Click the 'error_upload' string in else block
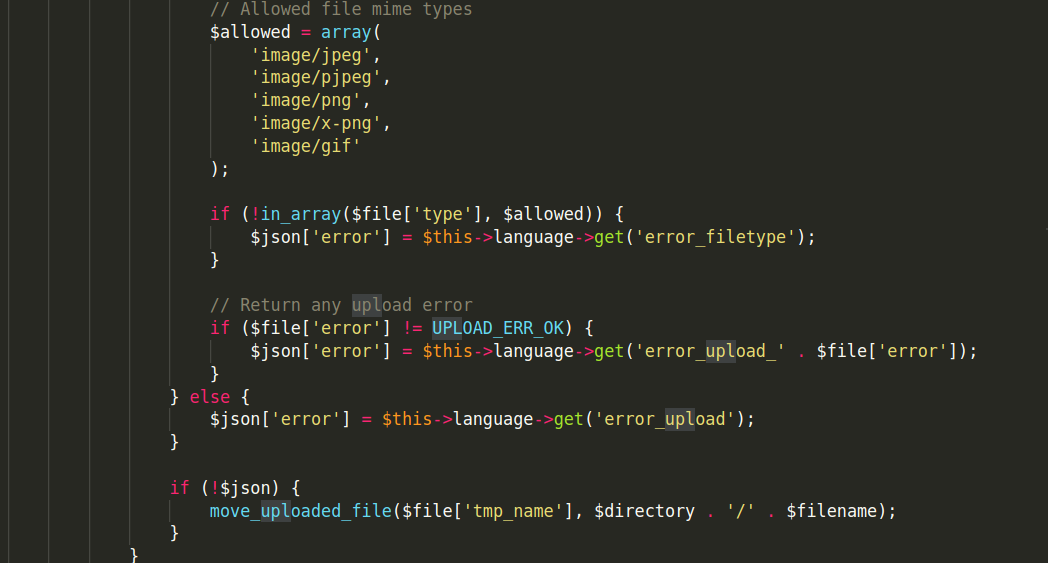Screen dimensions: 1048x563 tap(664, 419)
